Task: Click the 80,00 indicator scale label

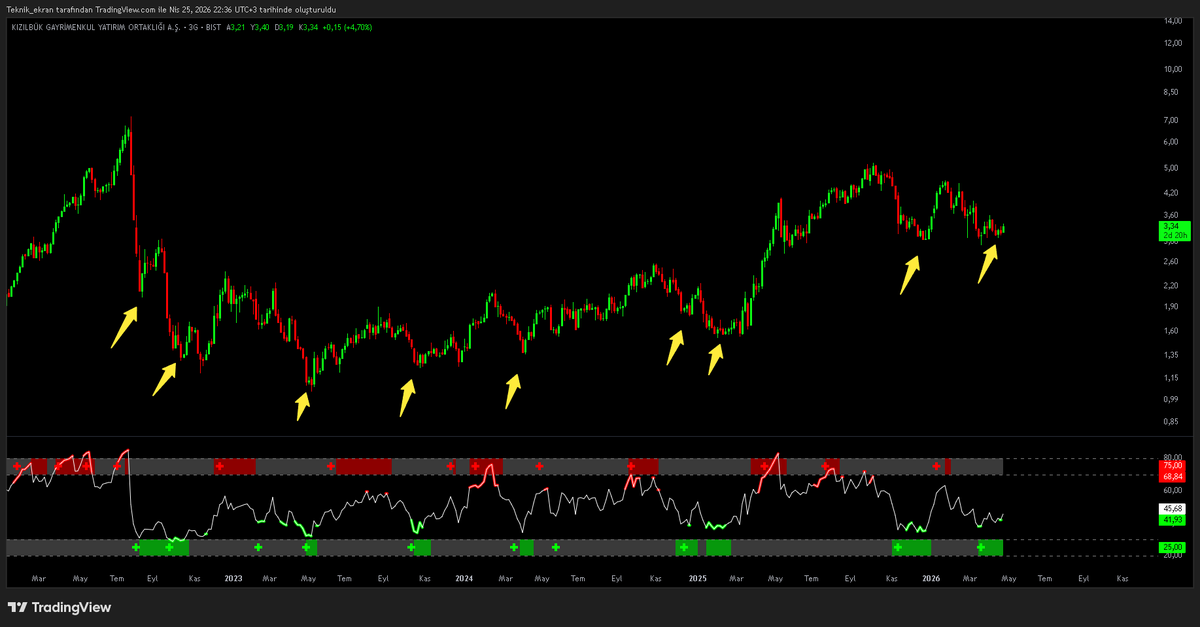Action: 1172,457
